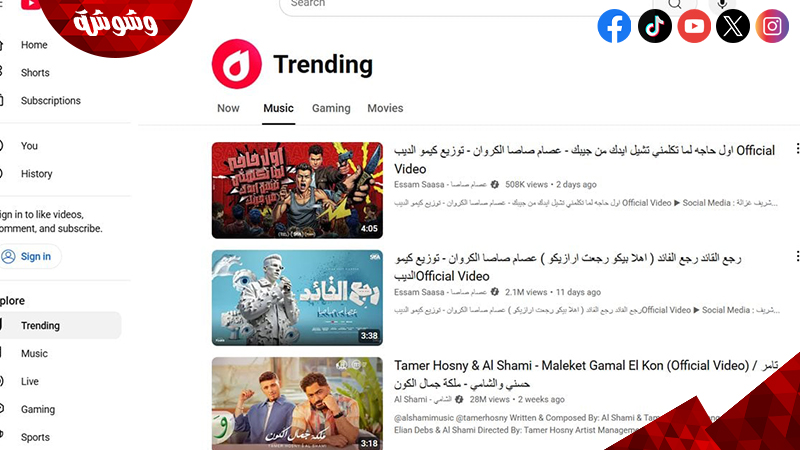
Task: Click the Instagram icon
Action: click(772, 26)
